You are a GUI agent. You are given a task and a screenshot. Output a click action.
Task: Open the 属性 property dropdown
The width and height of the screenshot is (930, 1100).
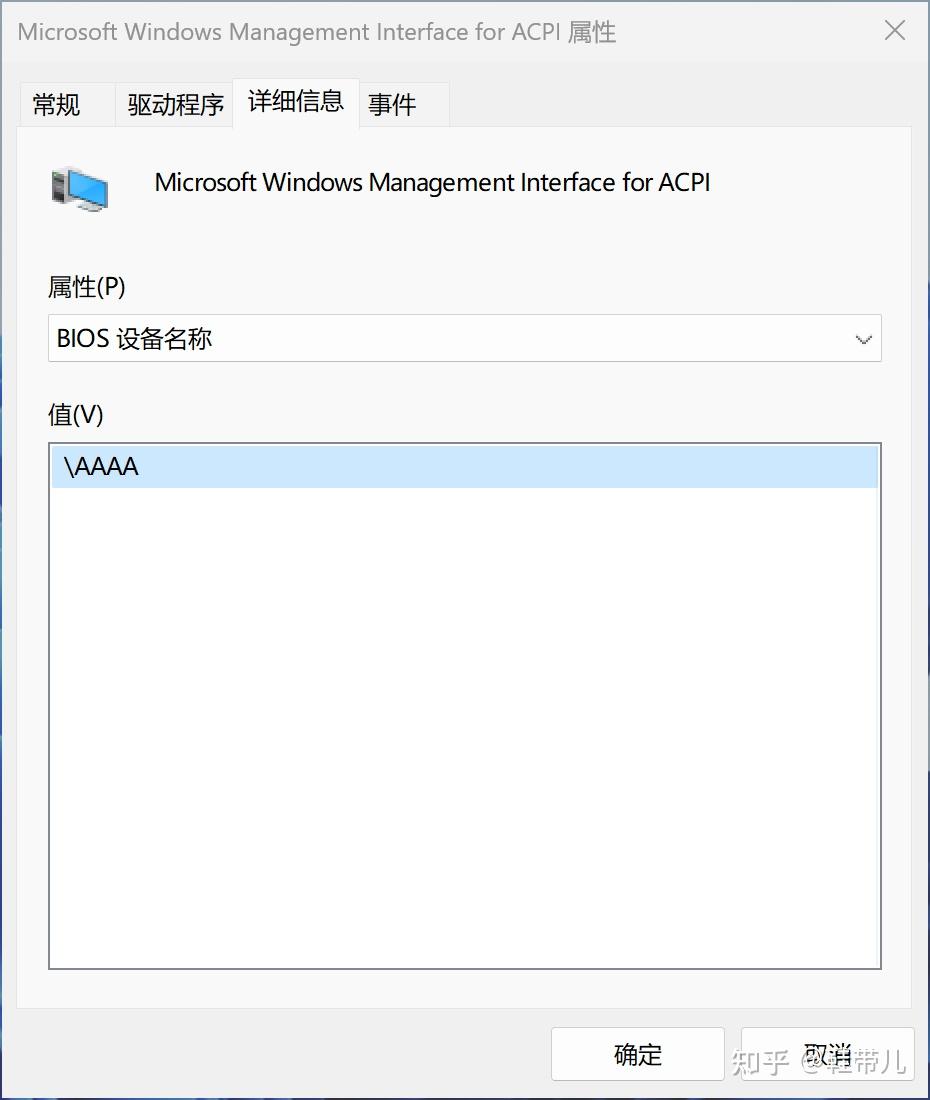[465, 338]
